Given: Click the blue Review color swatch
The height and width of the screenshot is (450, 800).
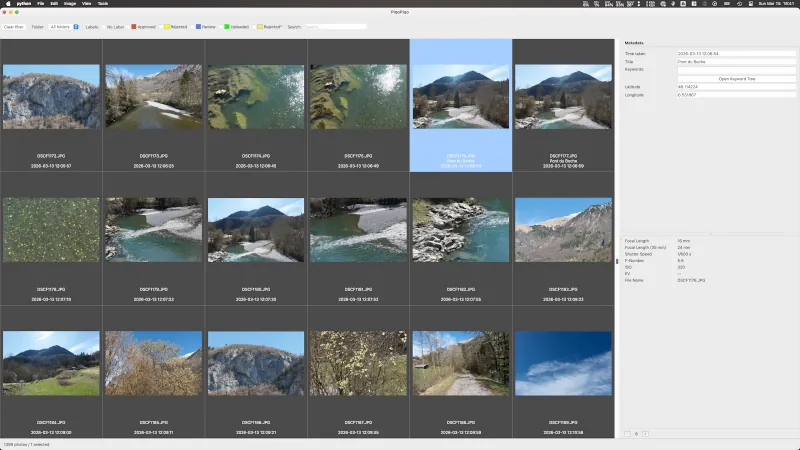Looking at the screenshot, I should click(x=198, y=27).
